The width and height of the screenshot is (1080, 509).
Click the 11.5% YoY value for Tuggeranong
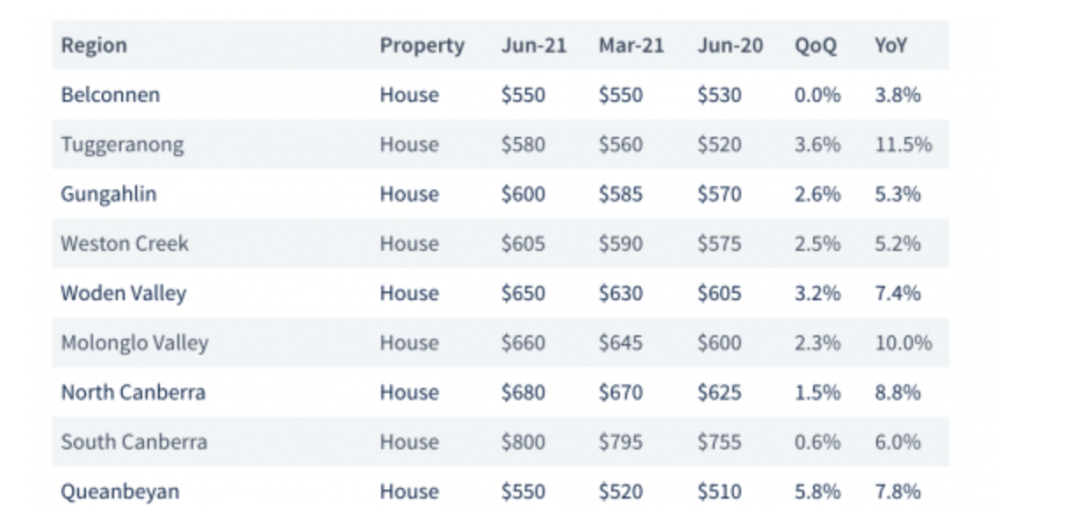tap(903, 145)
